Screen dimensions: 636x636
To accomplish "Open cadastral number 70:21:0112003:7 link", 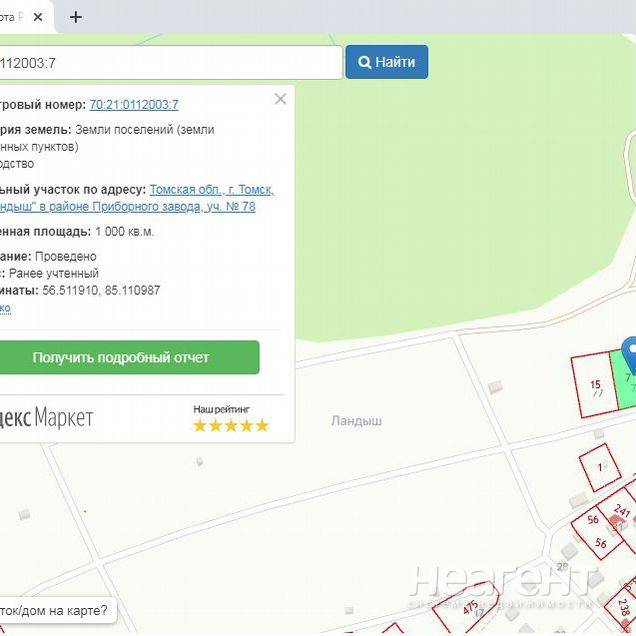I will [x=134, y=104].
